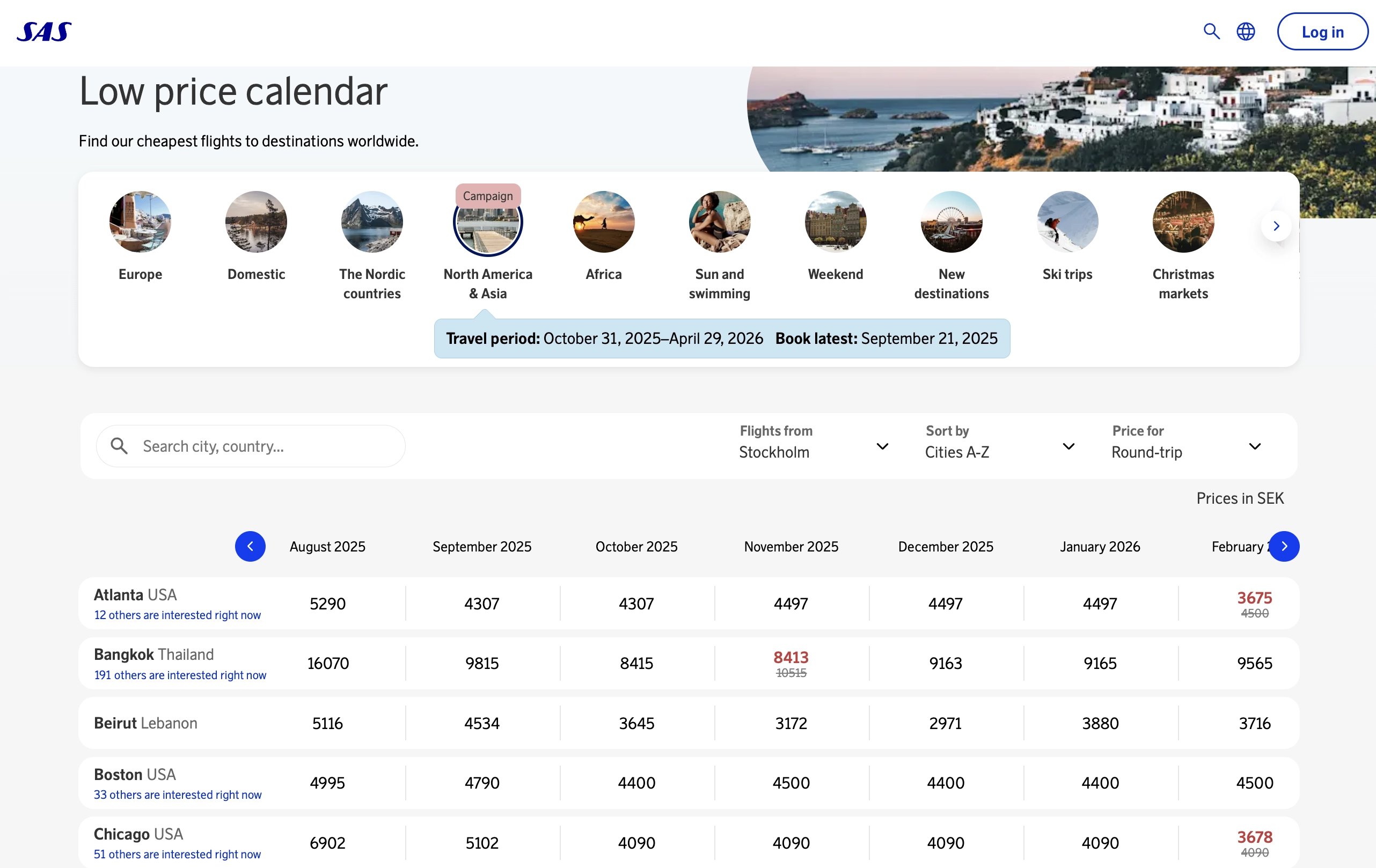Click the Prices in SEK label
The width and height of the screenshot is (1376, 868).
[1240, 498]
